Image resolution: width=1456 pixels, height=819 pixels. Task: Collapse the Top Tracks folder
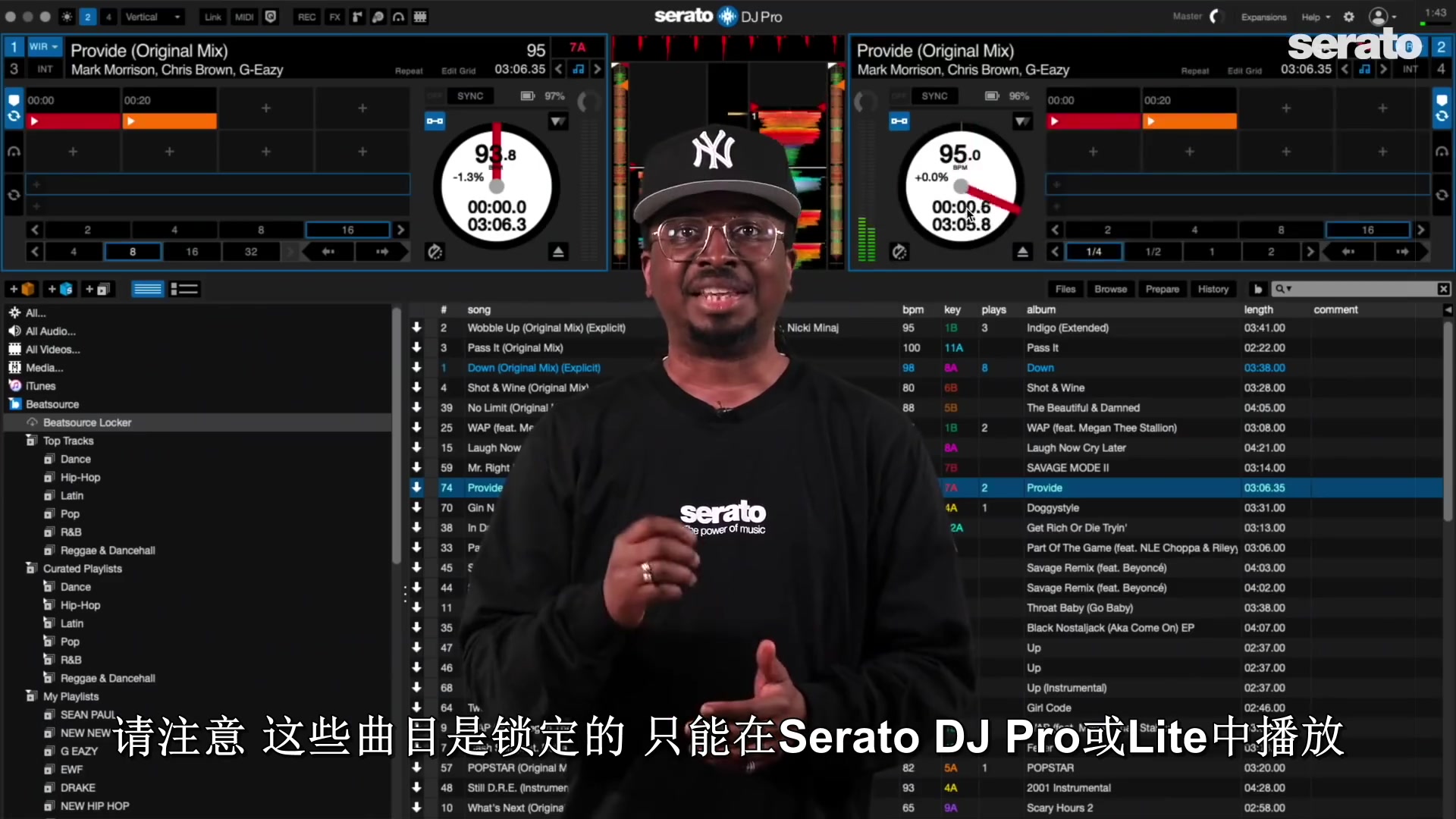pos(31,441)
